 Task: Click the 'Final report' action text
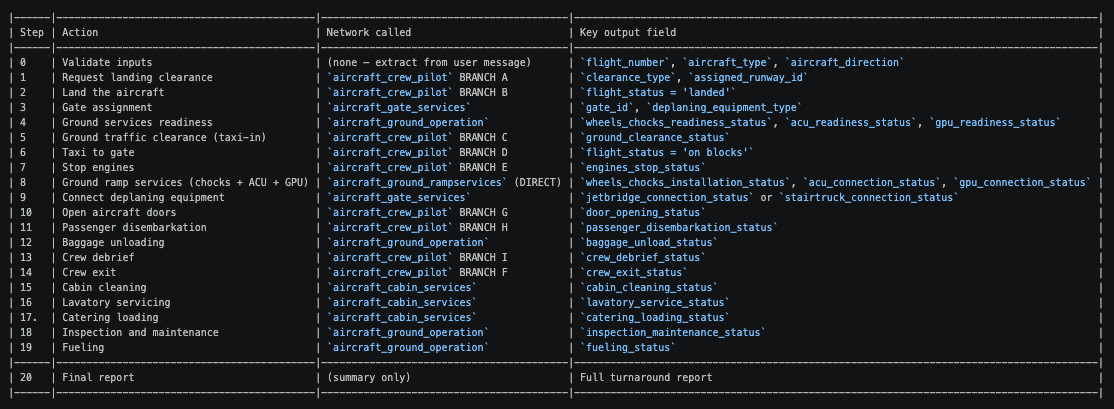98,377
